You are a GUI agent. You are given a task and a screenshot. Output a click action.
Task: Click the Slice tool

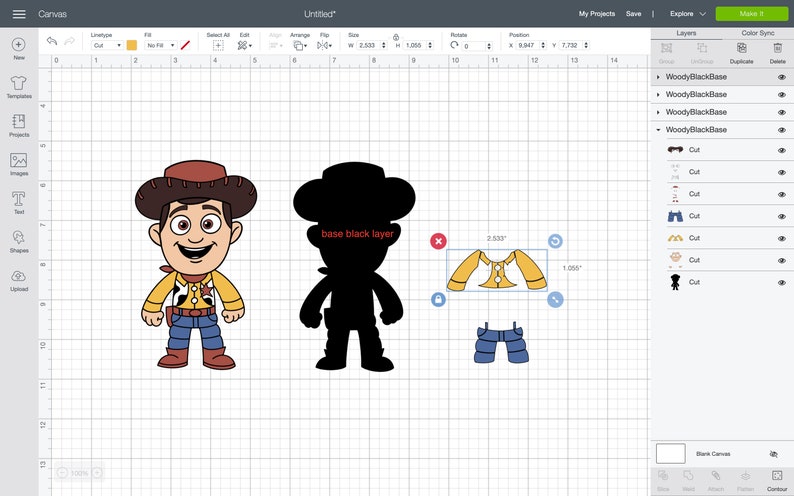click(x=663, y=480)
